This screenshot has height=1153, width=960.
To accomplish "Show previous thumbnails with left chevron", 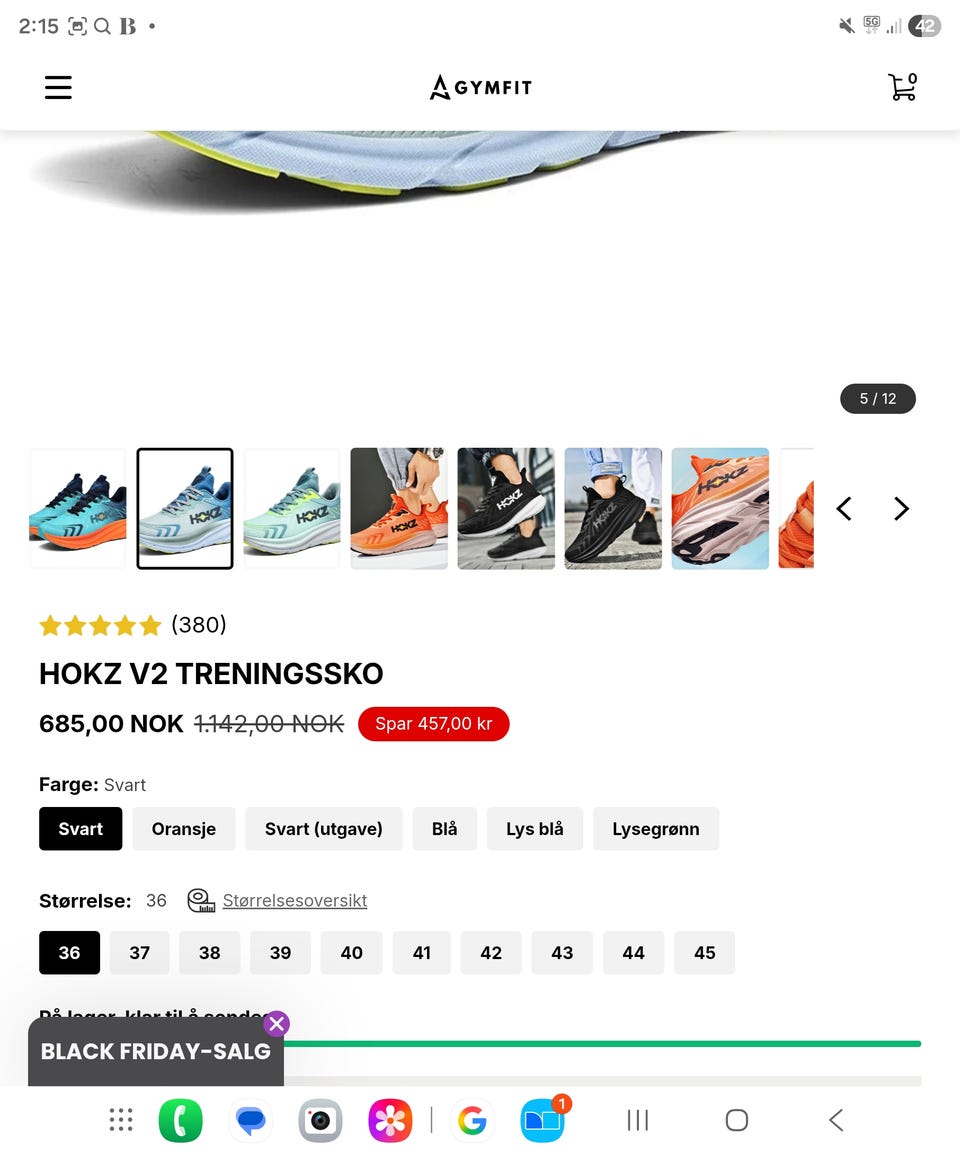I will point(845,509).
